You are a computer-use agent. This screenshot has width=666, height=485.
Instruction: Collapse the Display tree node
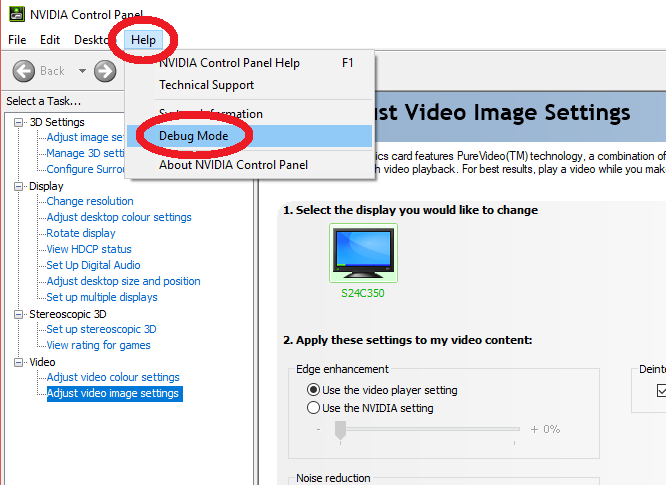coord(18,186)
